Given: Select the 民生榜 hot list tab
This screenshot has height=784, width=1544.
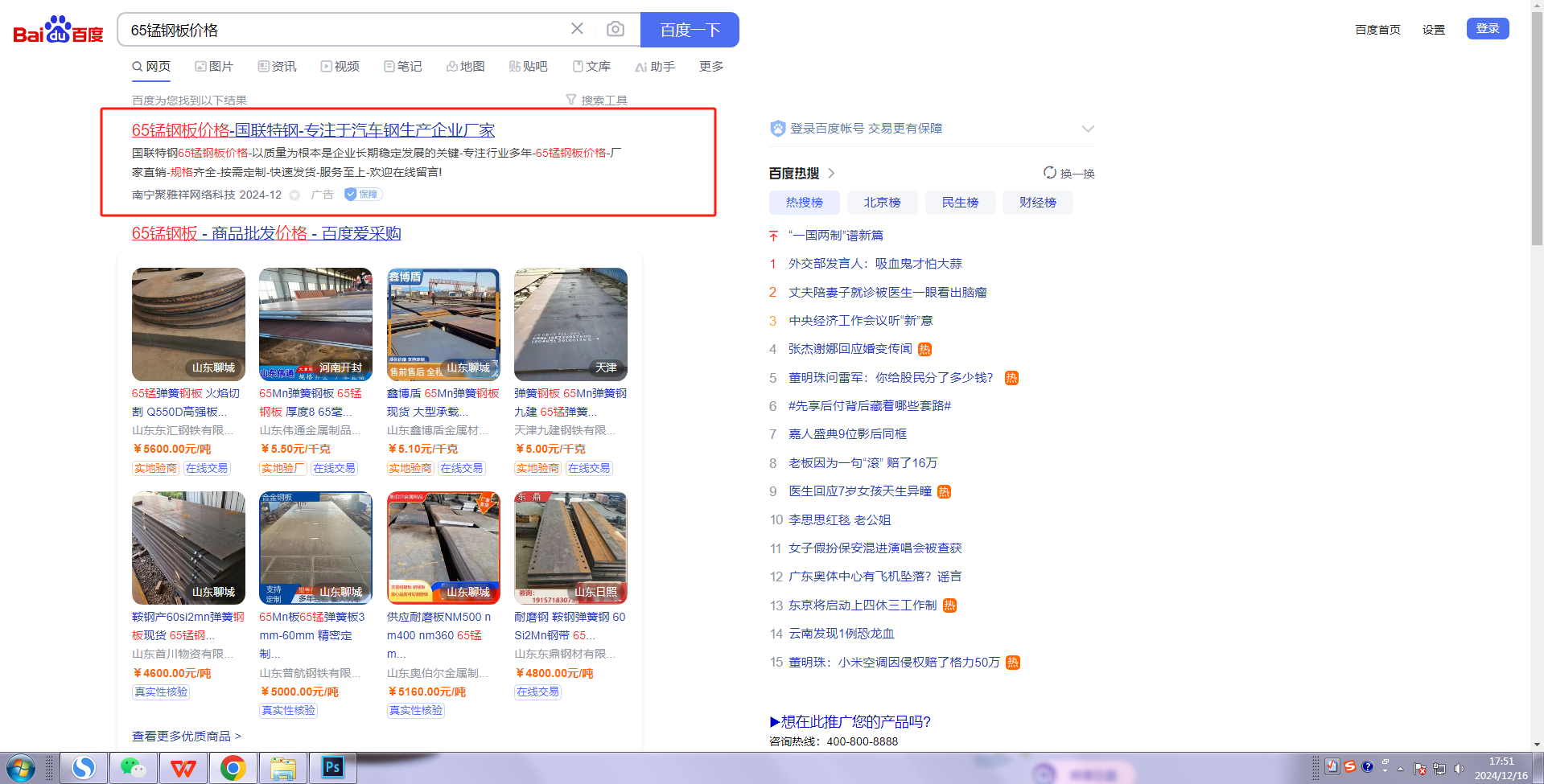Looking at the screenshot, I should 961,203.
